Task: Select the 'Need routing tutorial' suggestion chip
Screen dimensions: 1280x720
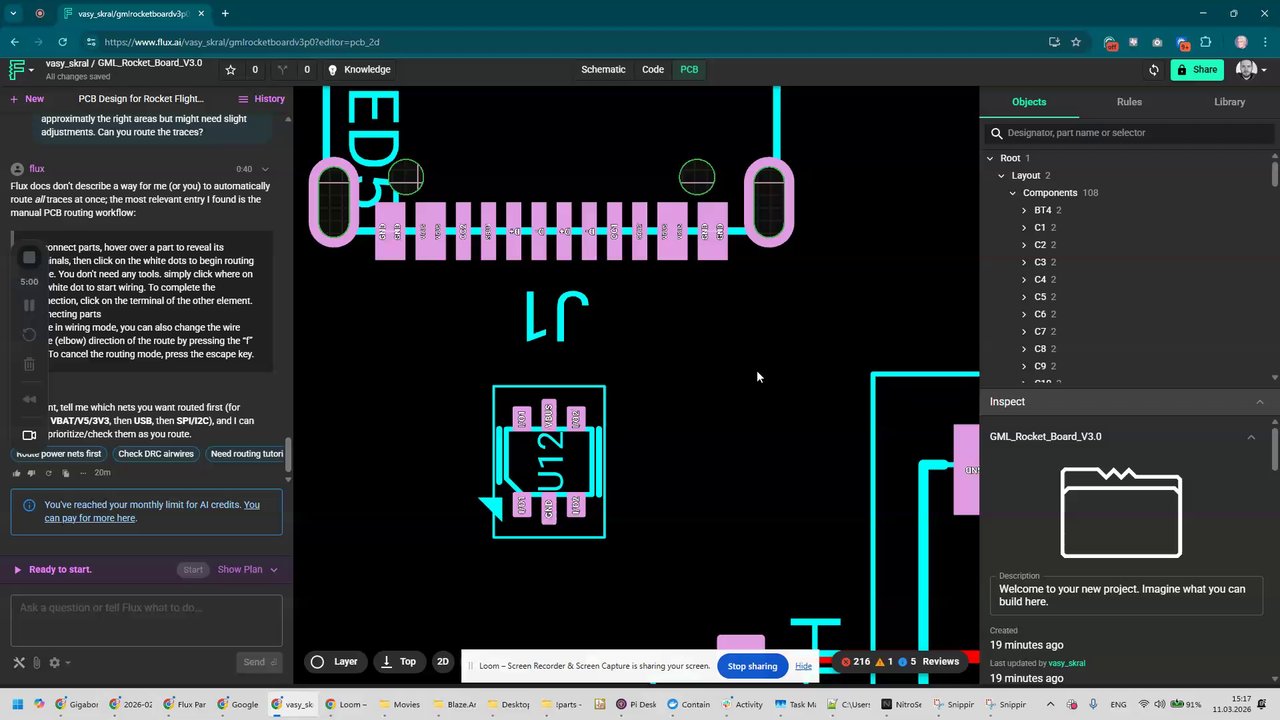Action: (x=247, y=454)
